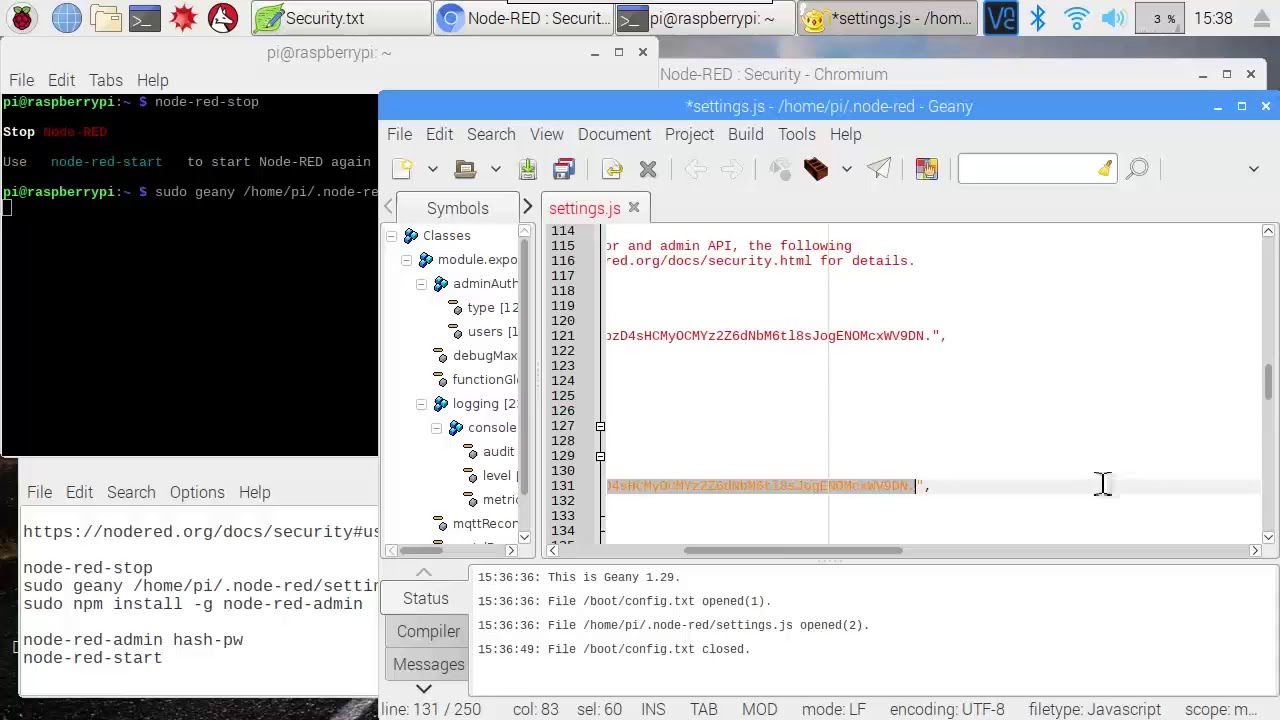Close the settings.js tab
The image size is (1280, 720).
pos(634,208)
